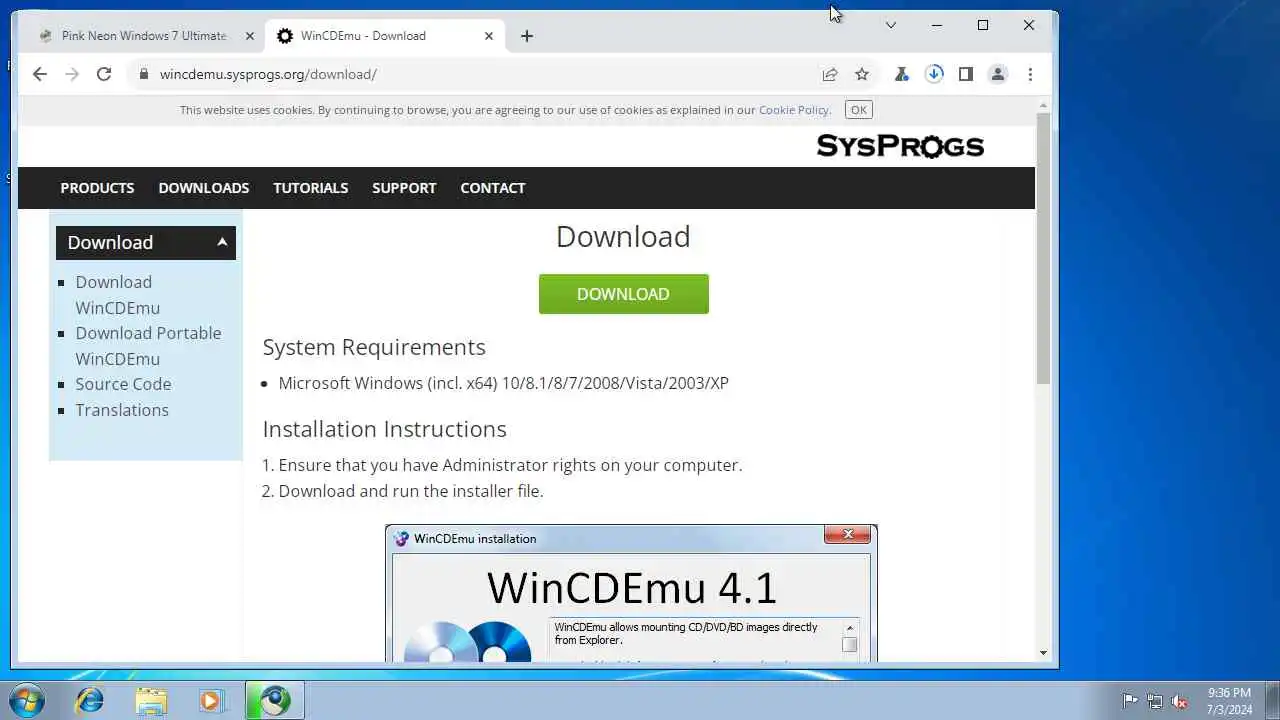The height and width of the screenshot is (720, 1280).
Task: Click the padlock site info icon
Action: tap(144, 74)
